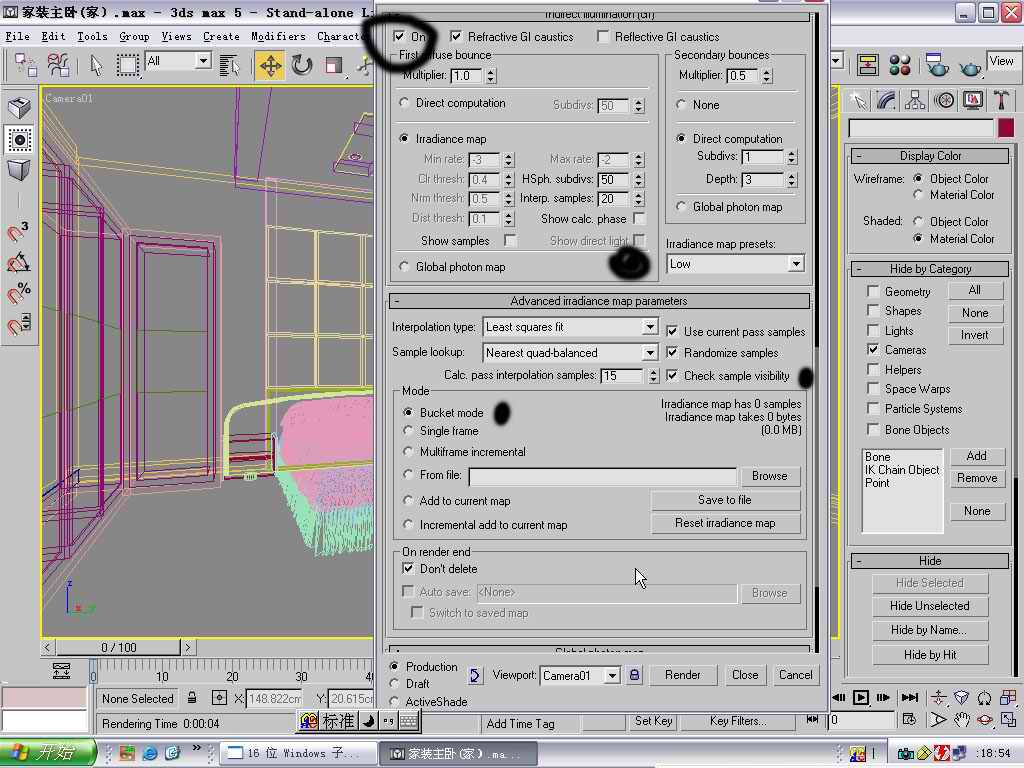Enable Reflective GI caustics checkbox
Screen dimensions: 1024x768
pyautogui.click(x=603, y=37)
